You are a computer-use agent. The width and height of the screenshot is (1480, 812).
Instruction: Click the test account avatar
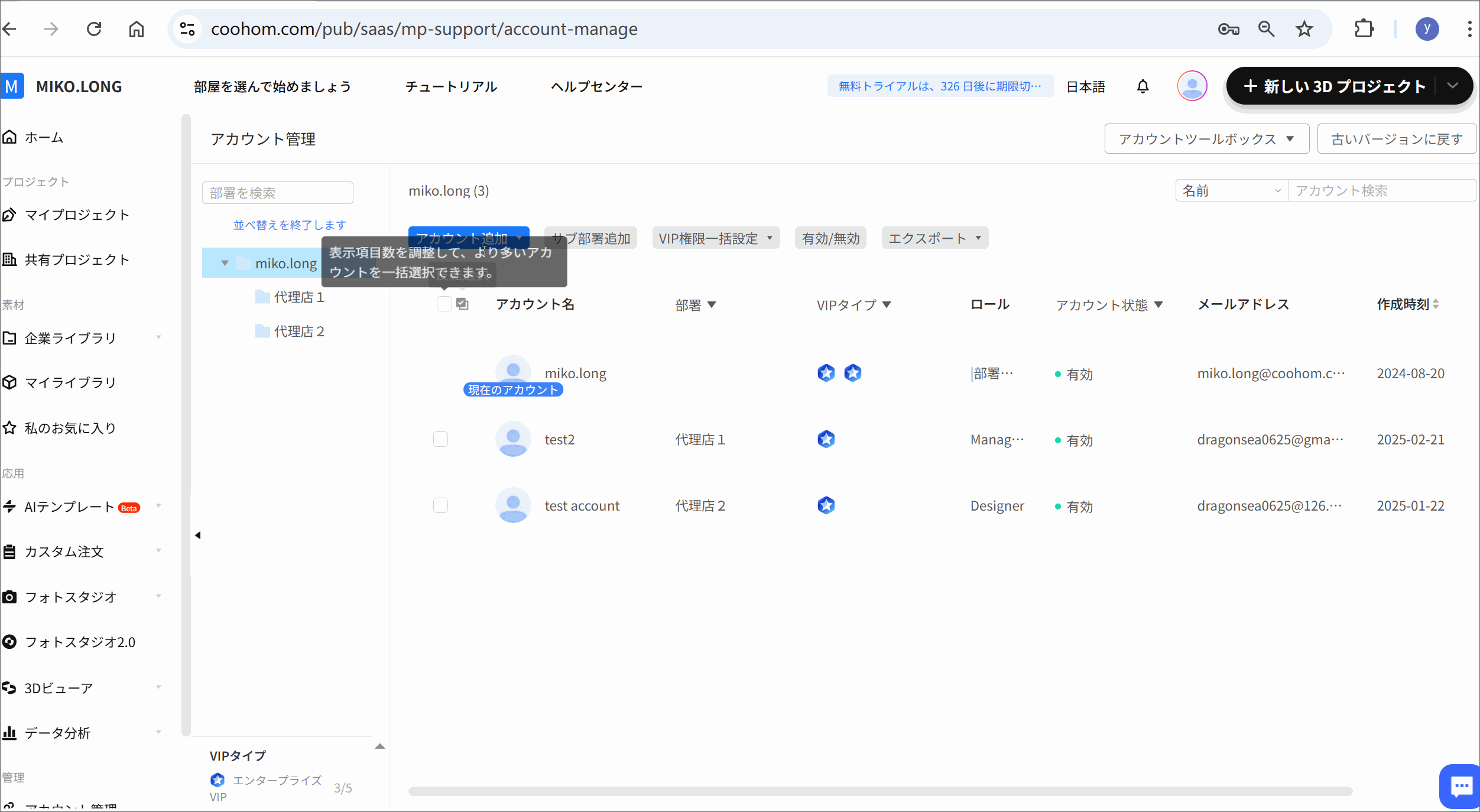pyautogui.click(x=513, y=505)
